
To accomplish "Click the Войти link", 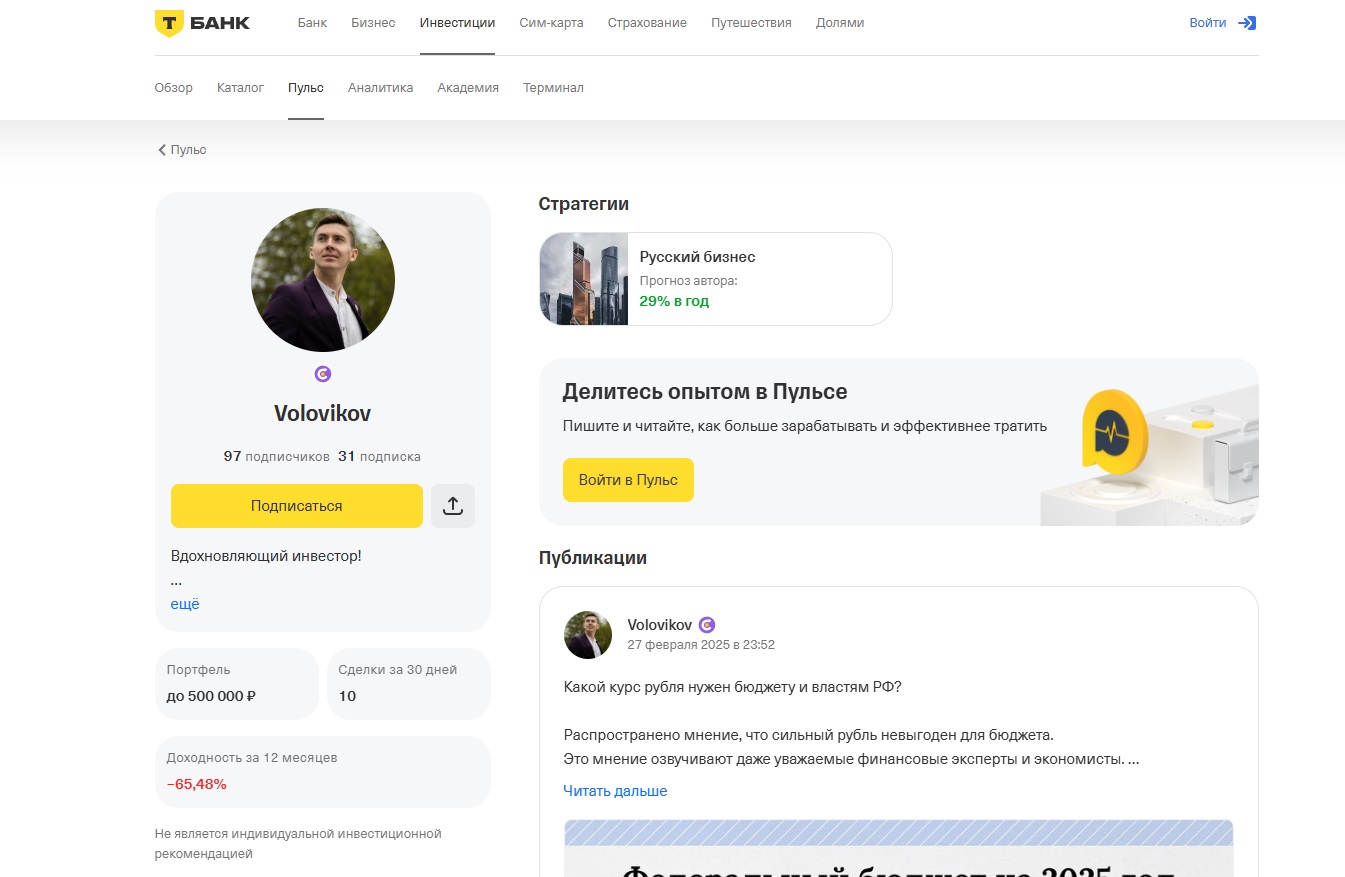I will (1207, 23).
